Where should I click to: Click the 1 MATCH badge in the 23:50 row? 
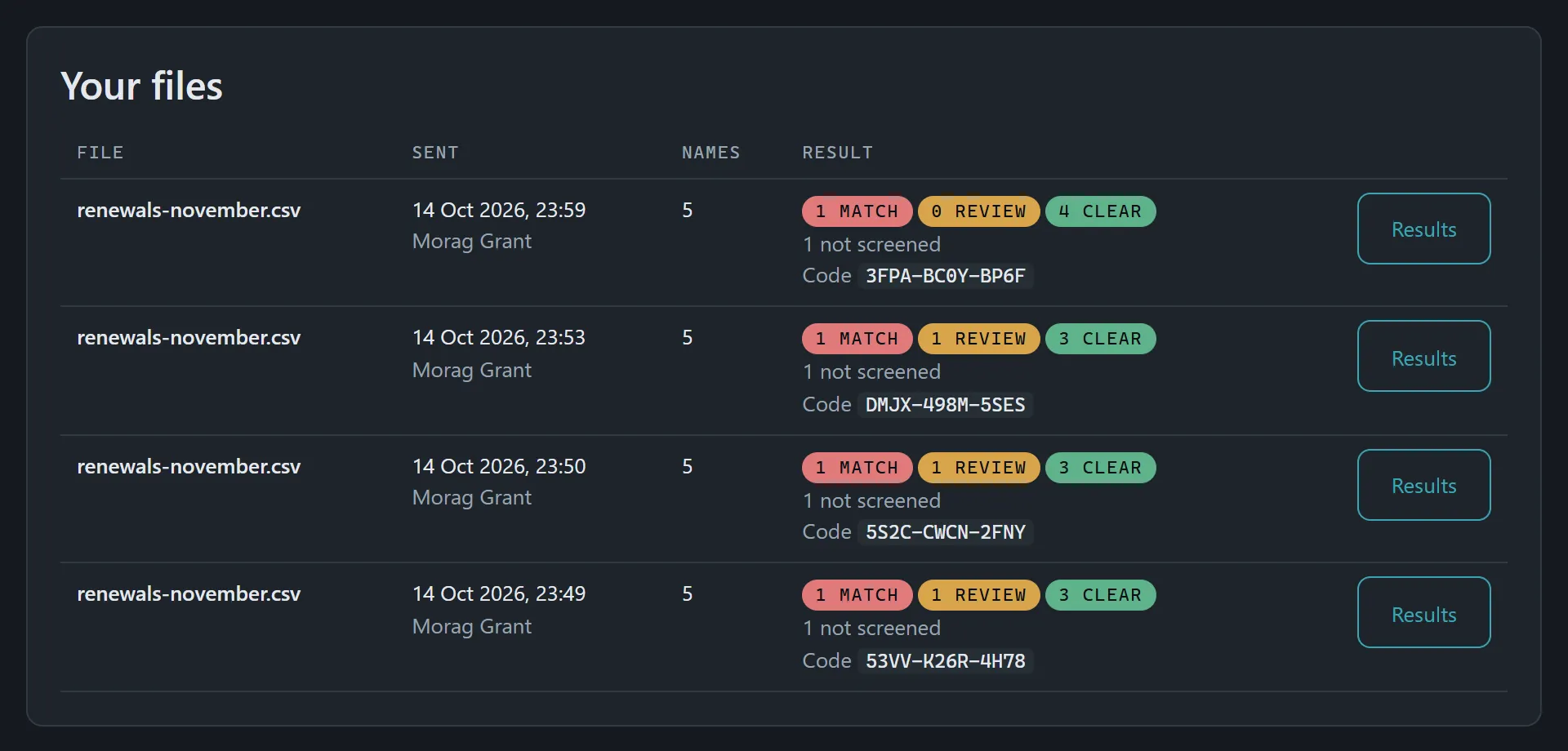pyautogui.click(x=857, y=468)
